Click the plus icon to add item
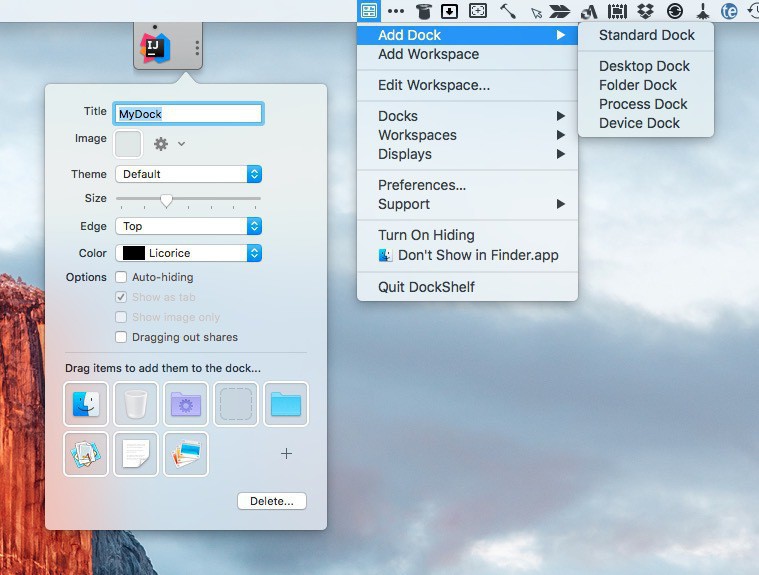 pyautogui.click(x=286, y=453)
